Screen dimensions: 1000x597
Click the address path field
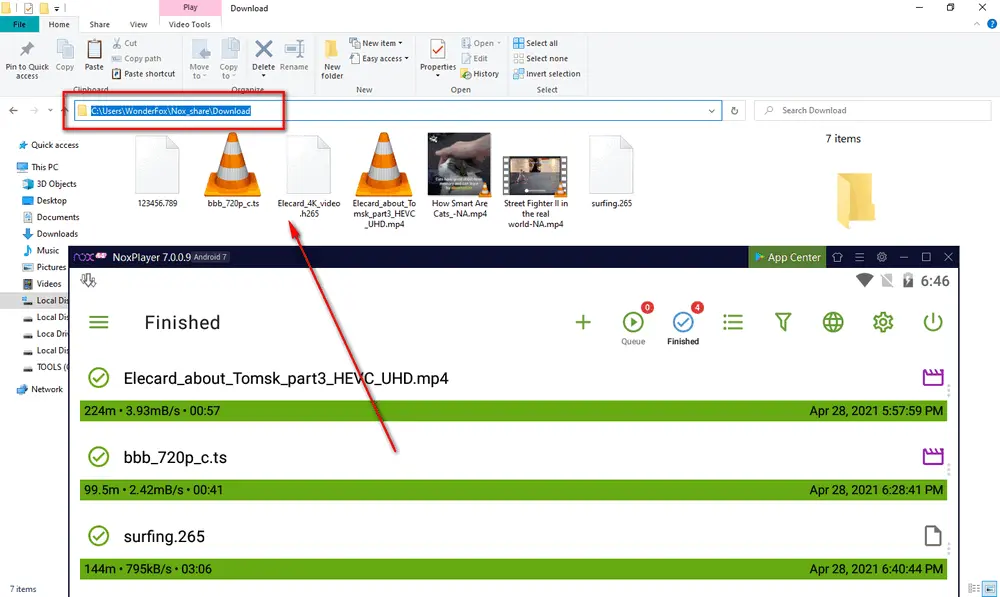click(398, 110)
